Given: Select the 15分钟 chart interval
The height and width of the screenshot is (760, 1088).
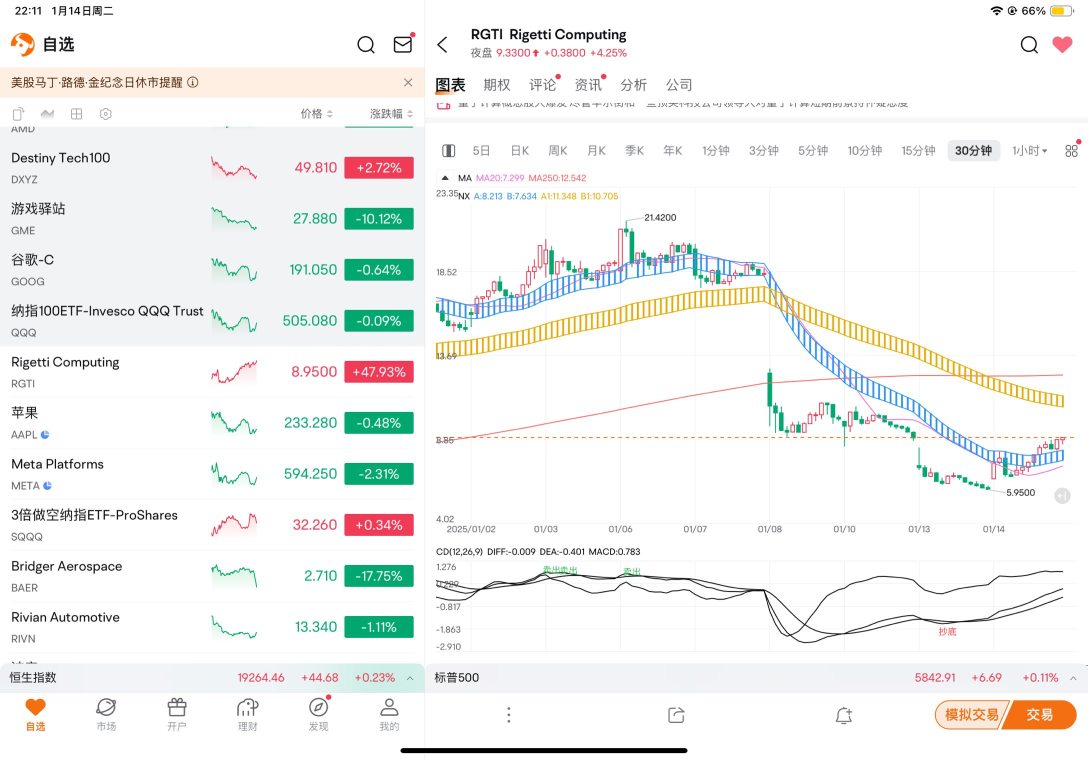Looking at the screenshot, I should tap(919, 151).
